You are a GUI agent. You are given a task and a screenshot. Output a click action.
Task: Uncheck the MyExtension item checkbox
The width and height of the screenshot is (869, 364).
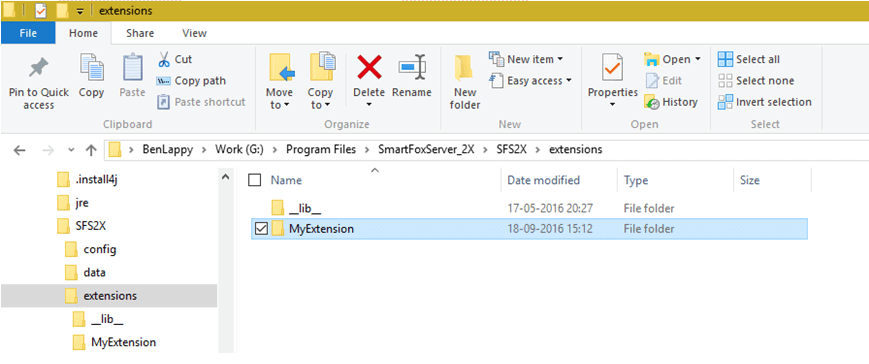pyautogui.click(x=261, y=228)
